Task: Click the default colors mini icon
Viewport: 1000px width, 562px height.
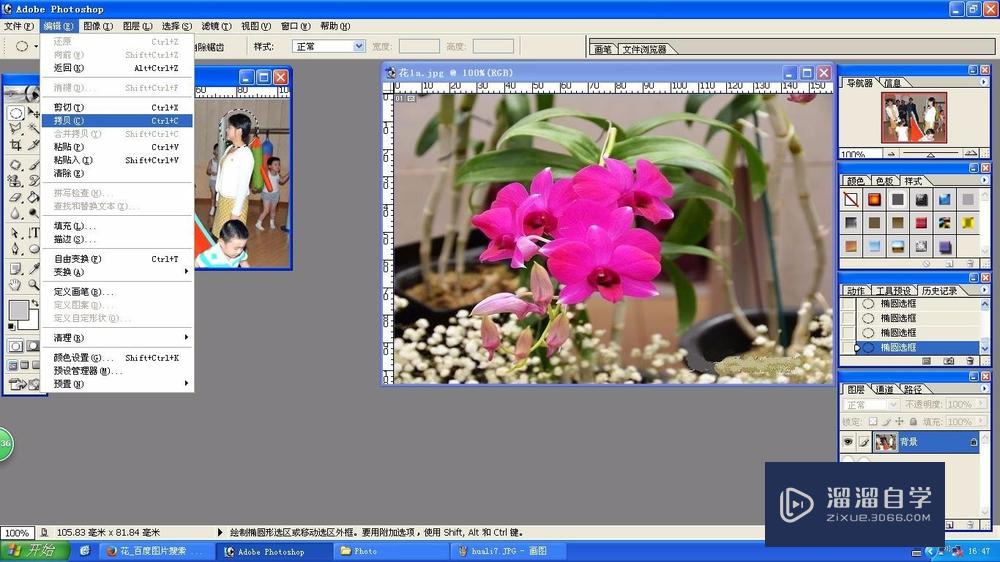Action: tap(11, 327)
